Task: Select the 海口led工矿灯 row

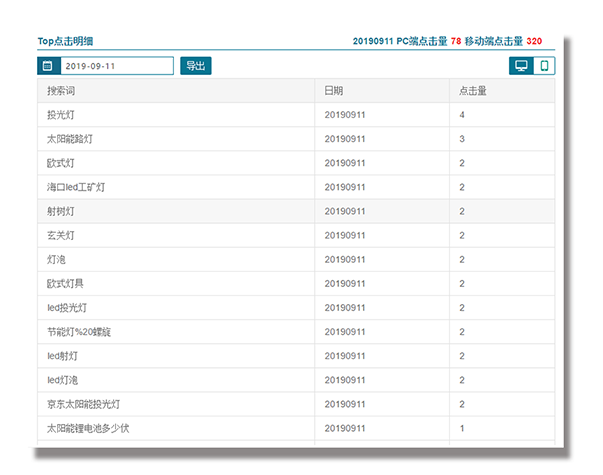Action: click(x=76, y=187)
